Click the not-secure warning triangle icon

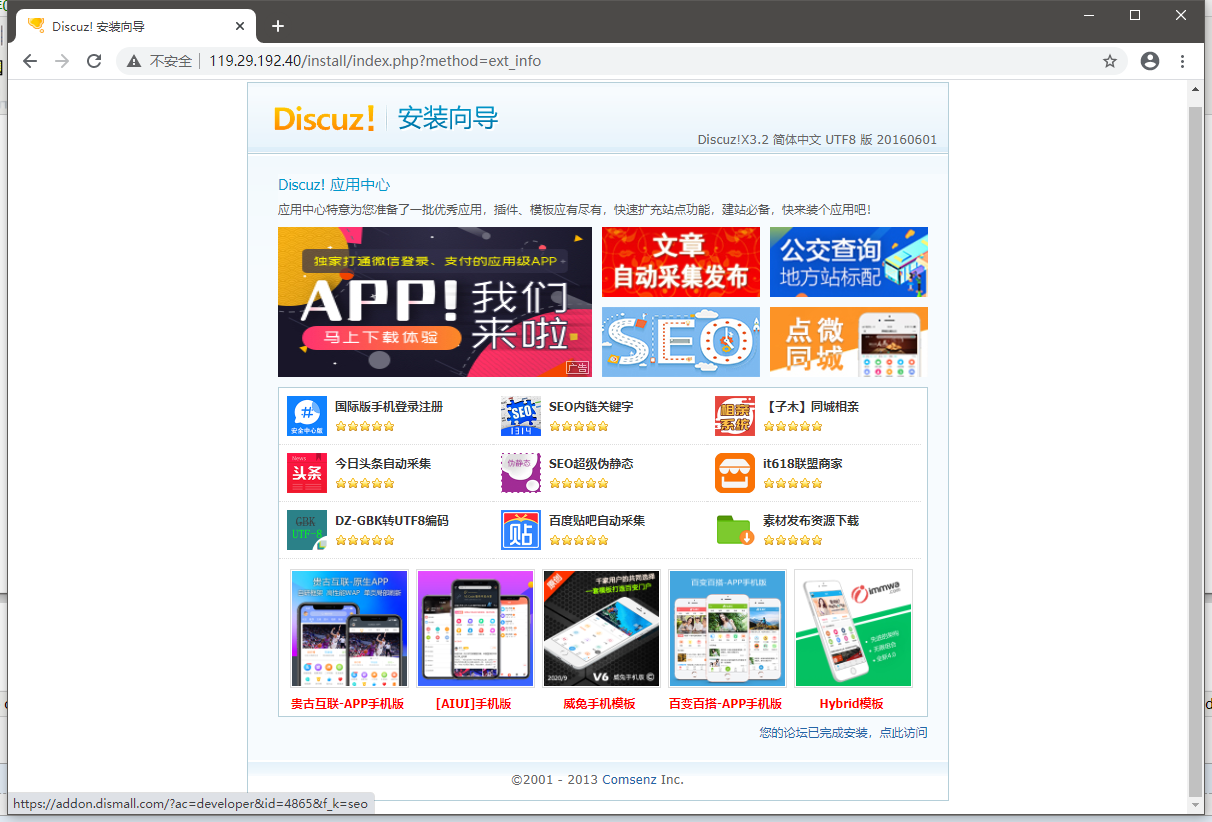coord(134,61)
